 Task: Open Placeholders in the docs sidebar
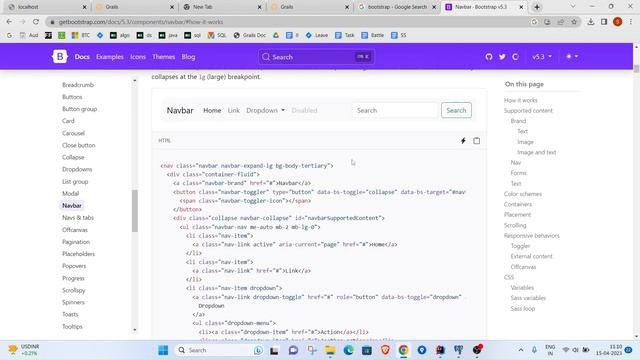pos(78,254)
